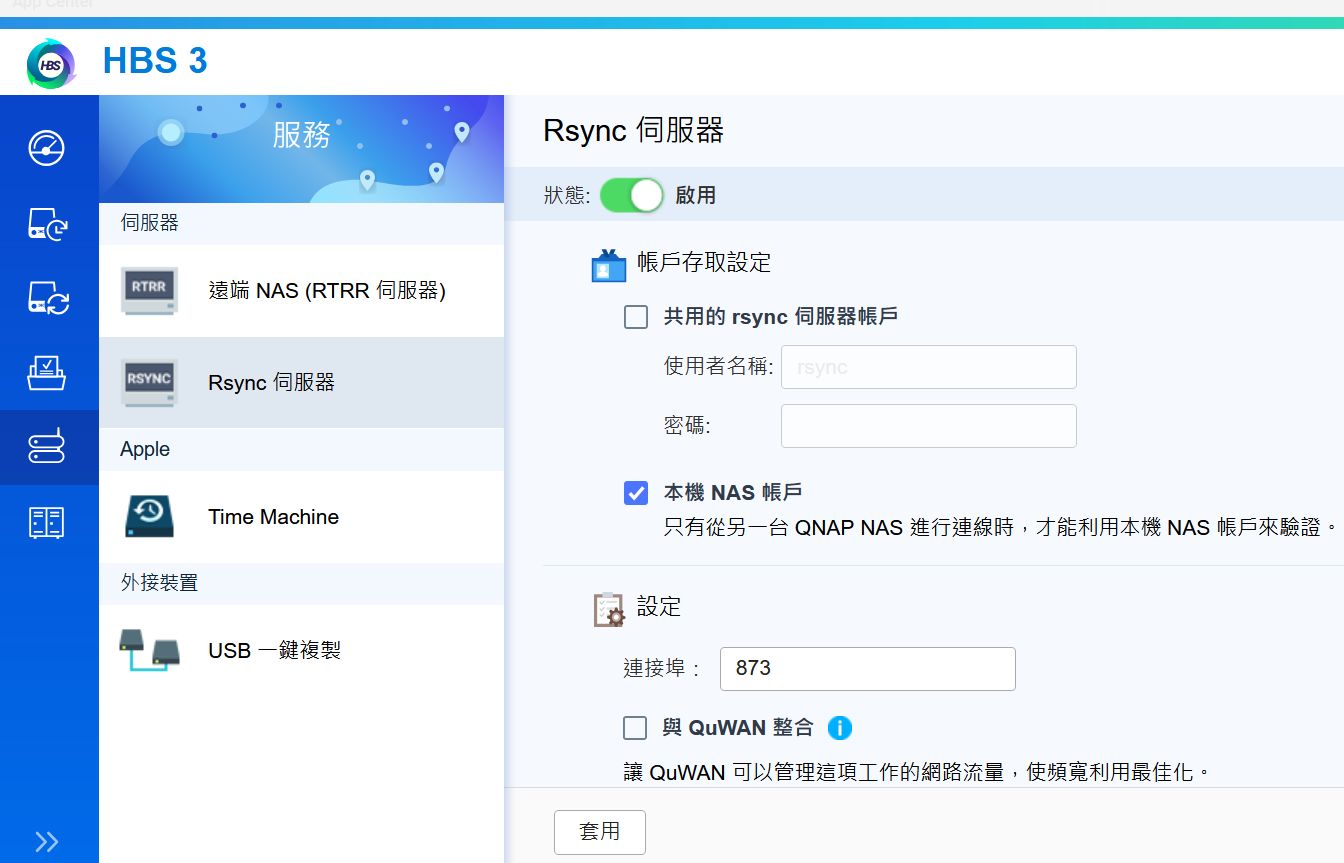The height and width of the screenshot is (863, 1344).
Task: Uncheck 本機 NAS 帳戶 checkbox
Action: pos(636,493)
